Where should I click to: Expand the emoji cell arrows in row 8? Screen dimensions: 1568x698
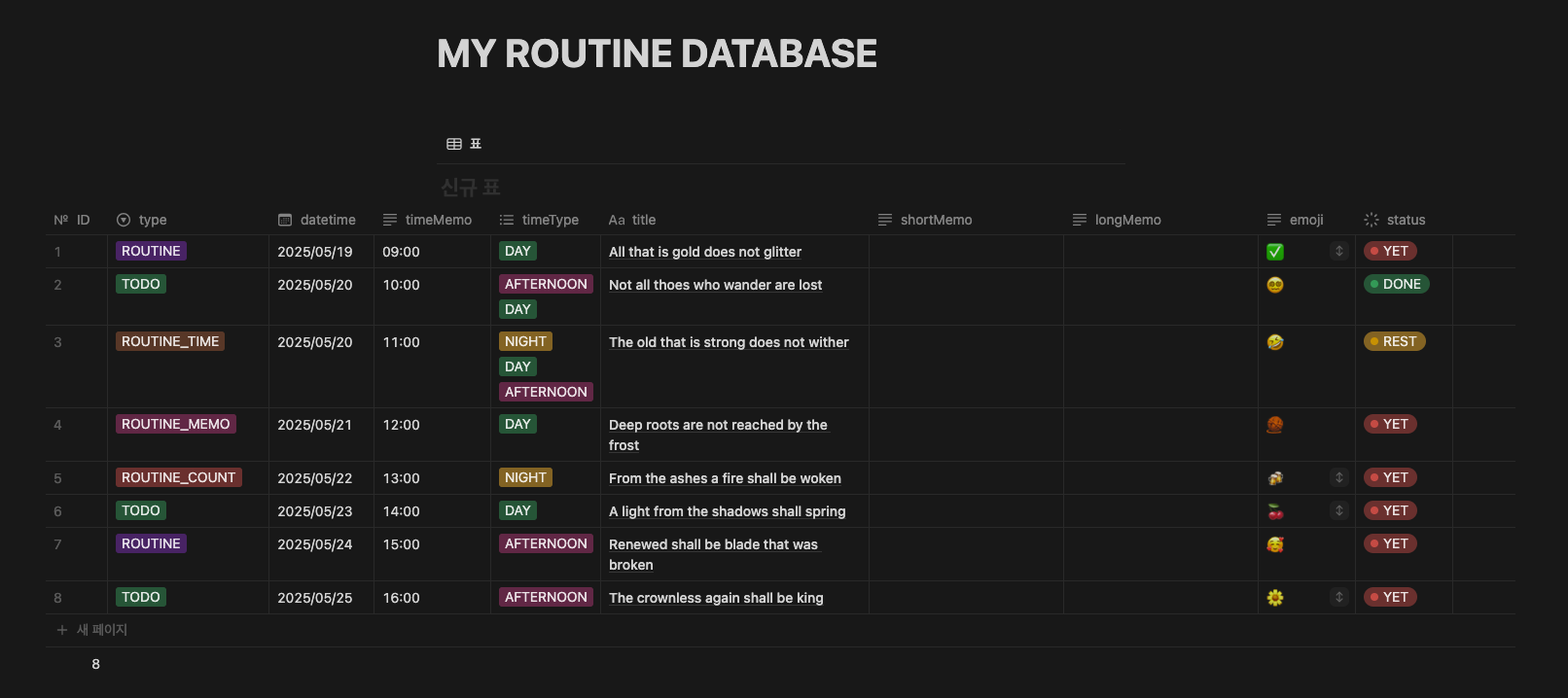click(1339, 597)
